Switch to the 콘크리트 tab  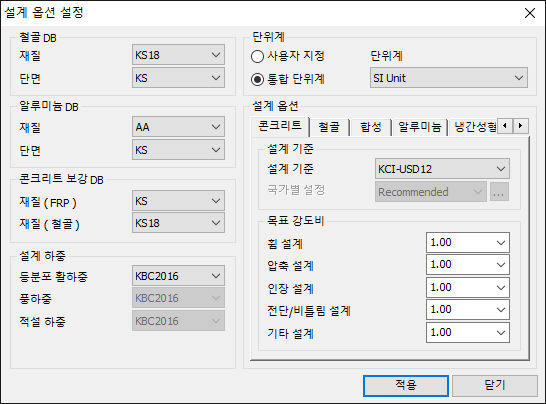(280, 126)
